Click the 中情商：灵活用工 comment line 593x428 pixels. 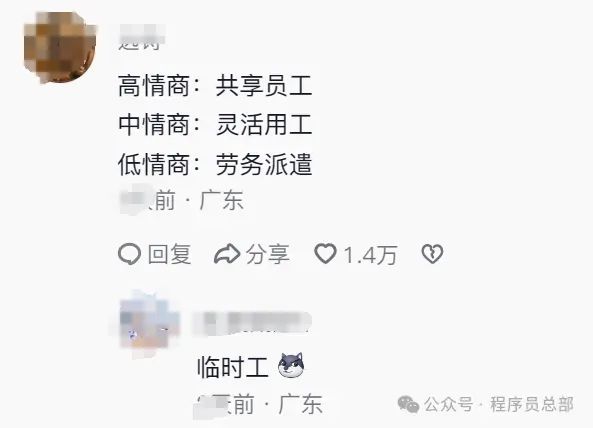point(215,125)
